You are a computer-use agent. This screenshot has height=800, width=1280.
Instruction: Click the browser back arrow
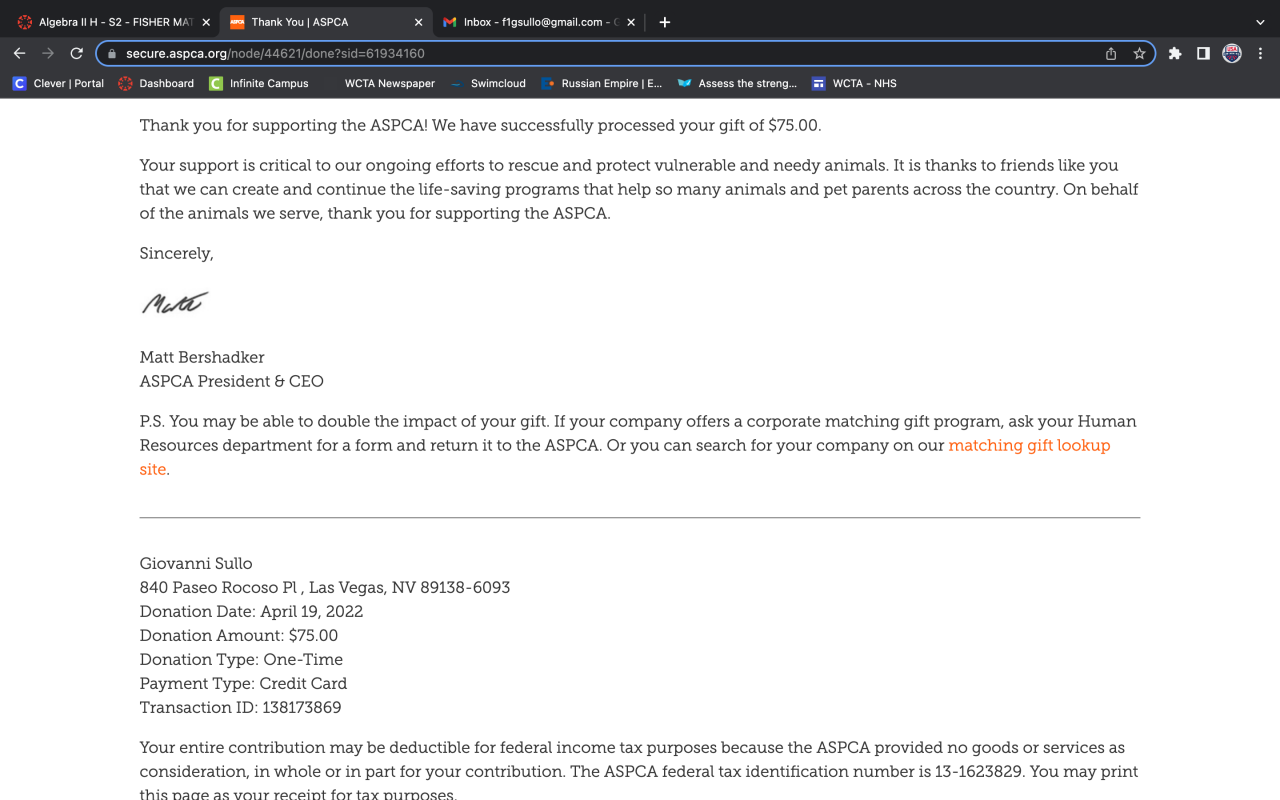19,53
